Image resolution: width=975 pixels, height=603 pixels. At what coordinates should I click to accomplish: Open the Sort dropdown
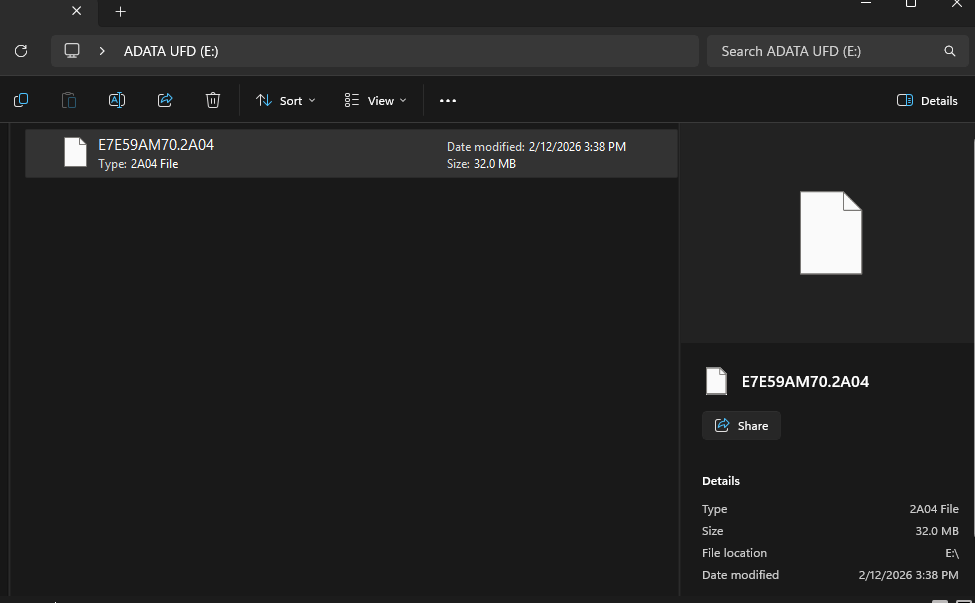pyautogui.click(x=286, y=100)
